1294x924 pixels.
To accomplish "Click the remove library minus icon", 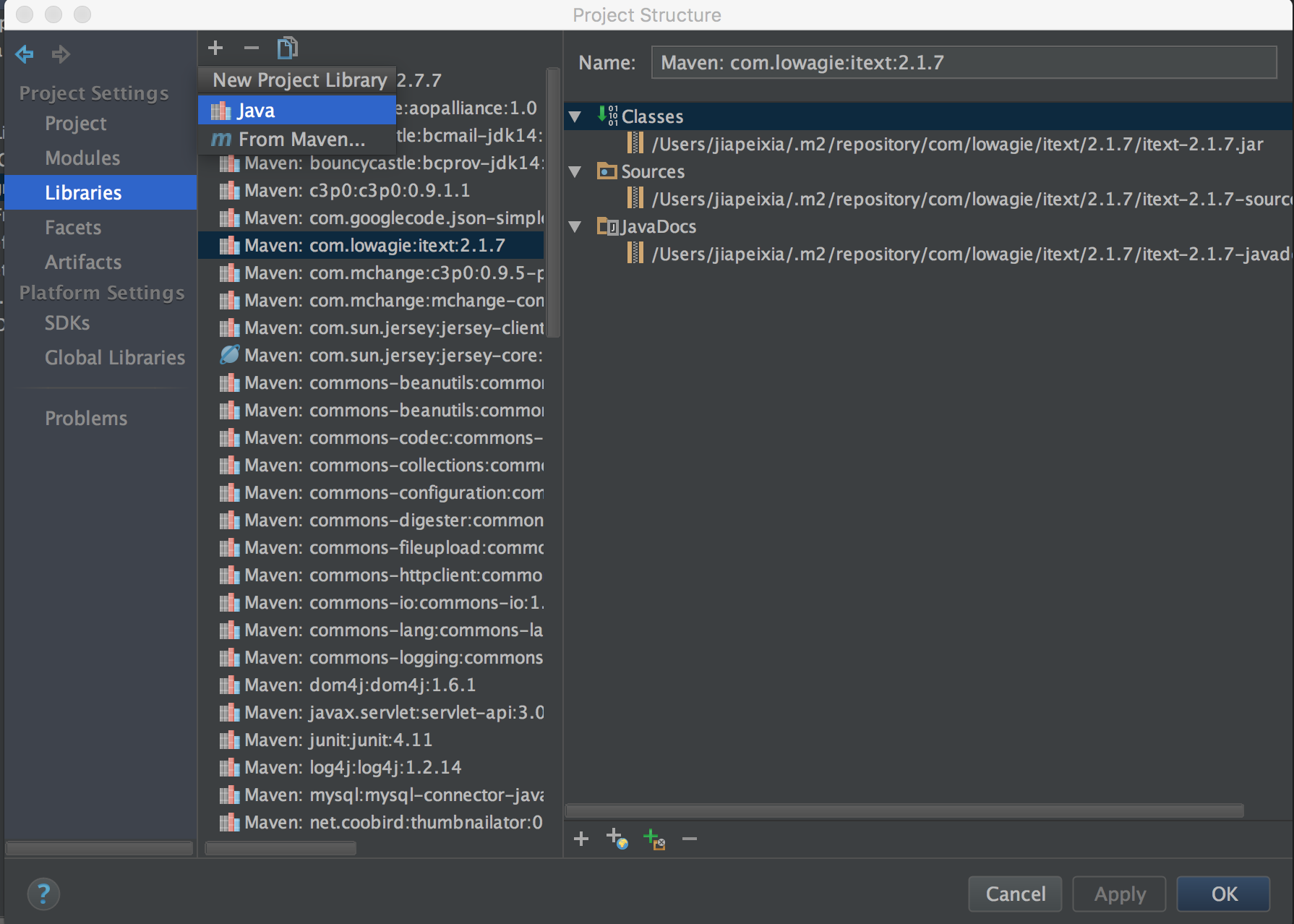I will pyautogui.click(x=251, y=48).
